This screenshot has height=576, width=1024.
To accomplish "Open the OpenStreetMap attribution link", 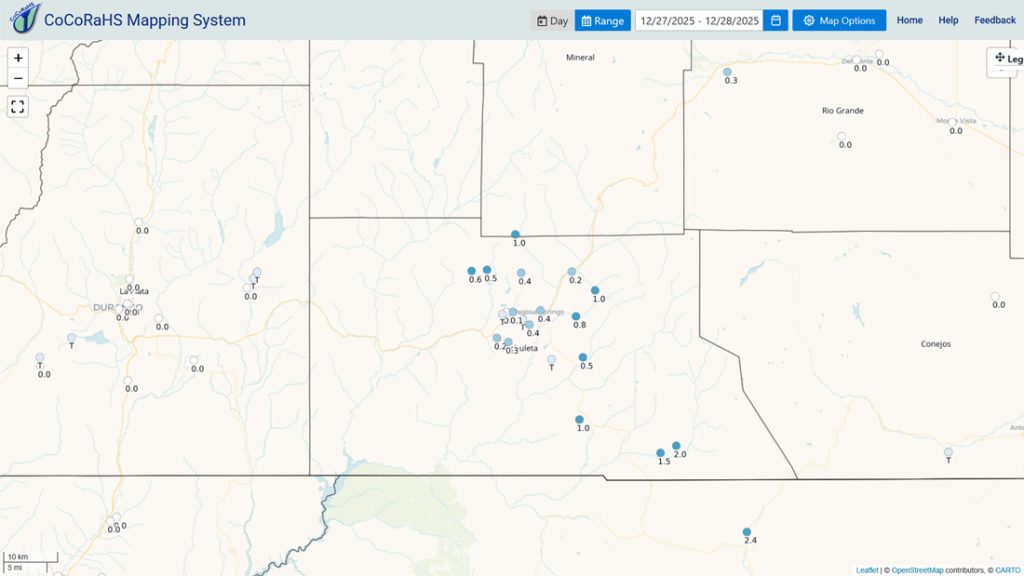I will pos(917,570).
